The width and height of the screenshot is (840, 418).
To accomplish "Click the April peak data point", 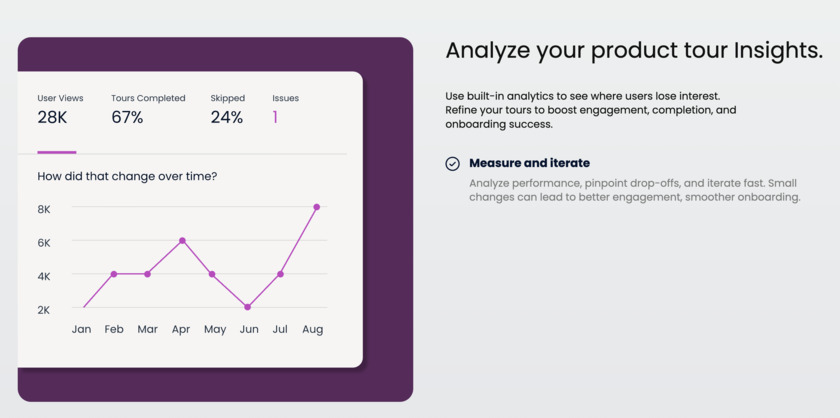I will coord(181,240).
